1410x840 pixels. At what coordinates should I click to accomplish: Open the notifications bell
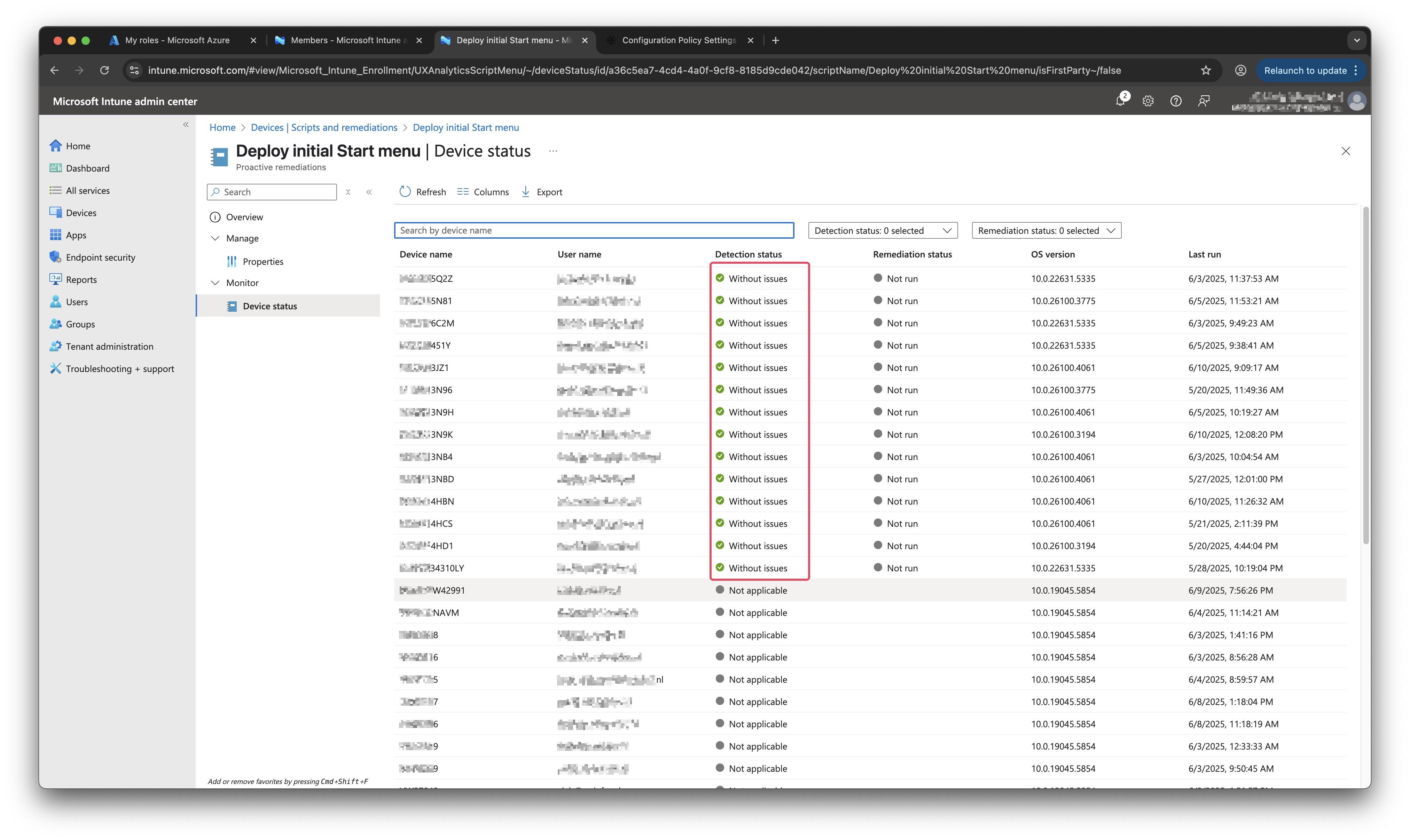1120,101
